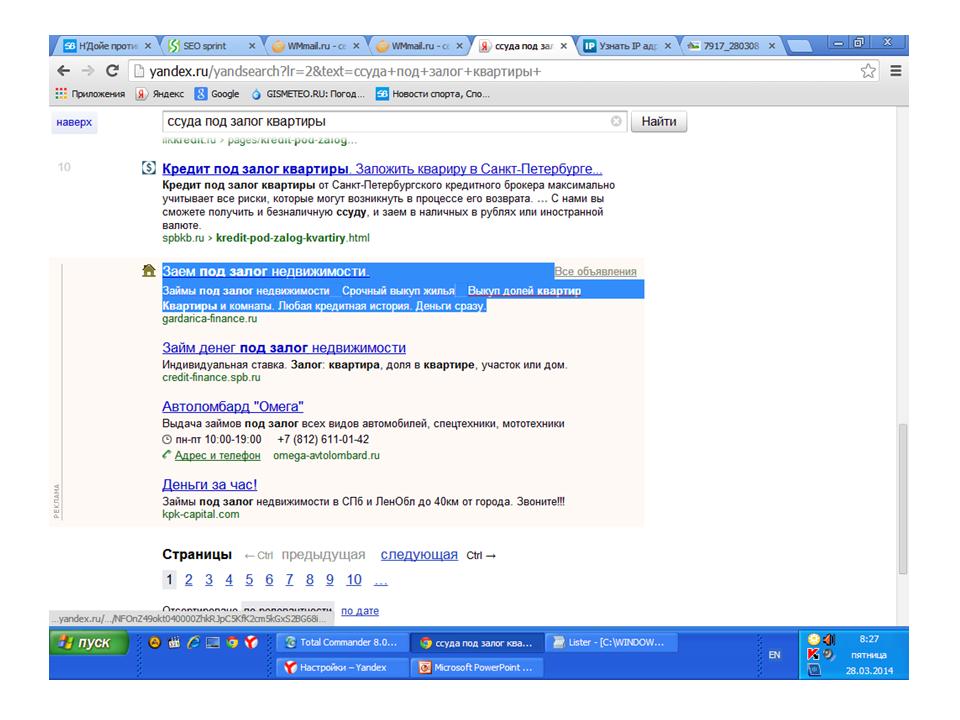Click the credit-finance.spb.ru URL

[211, 377]
